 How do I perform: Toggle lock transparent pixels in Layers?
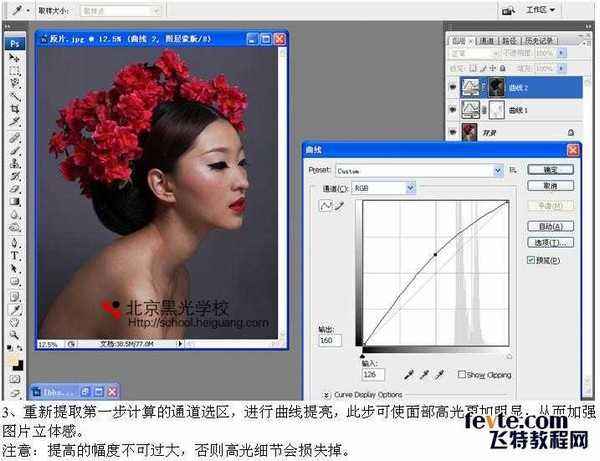[x=473, y=68]
